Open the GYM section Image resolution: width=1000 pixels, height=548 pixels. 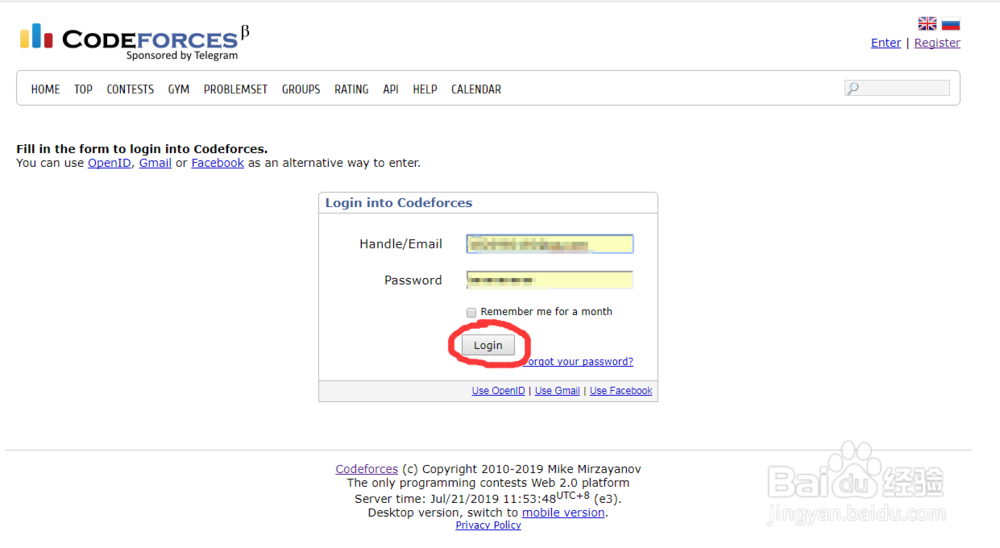tap(179, 89)
